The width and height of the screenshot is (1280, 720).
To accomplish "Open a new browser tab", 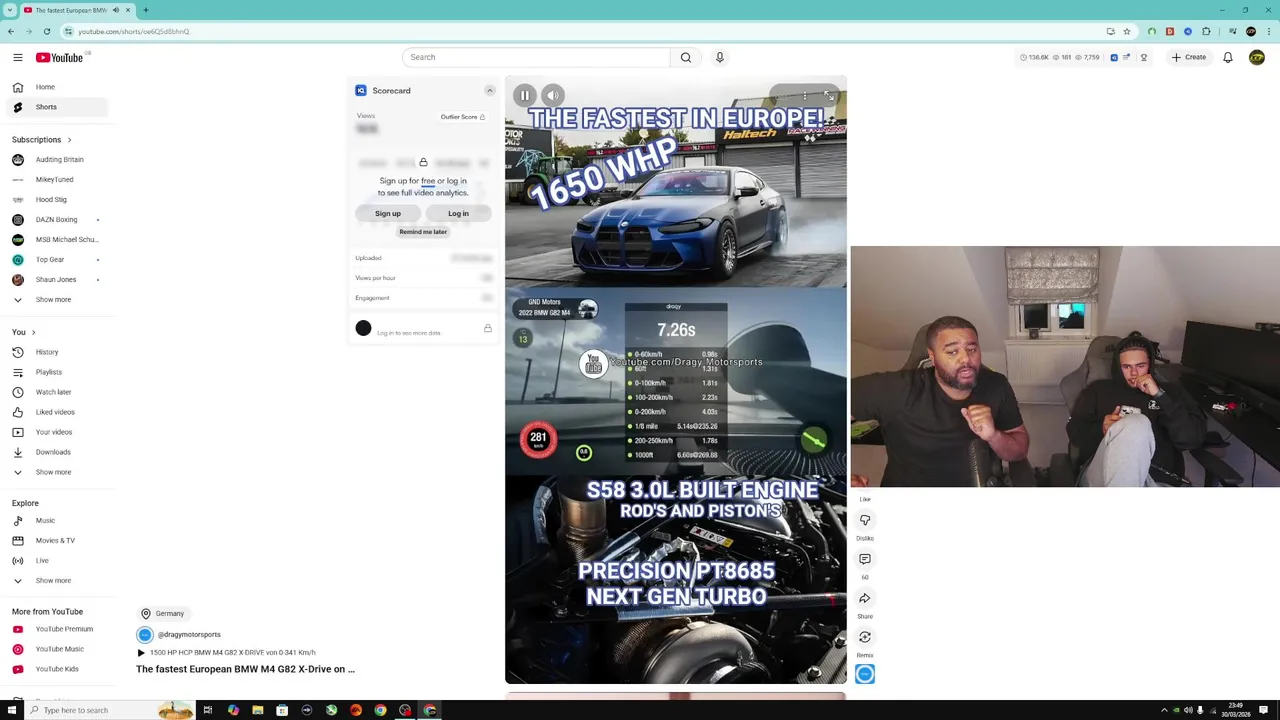I will tap(146, 10).
